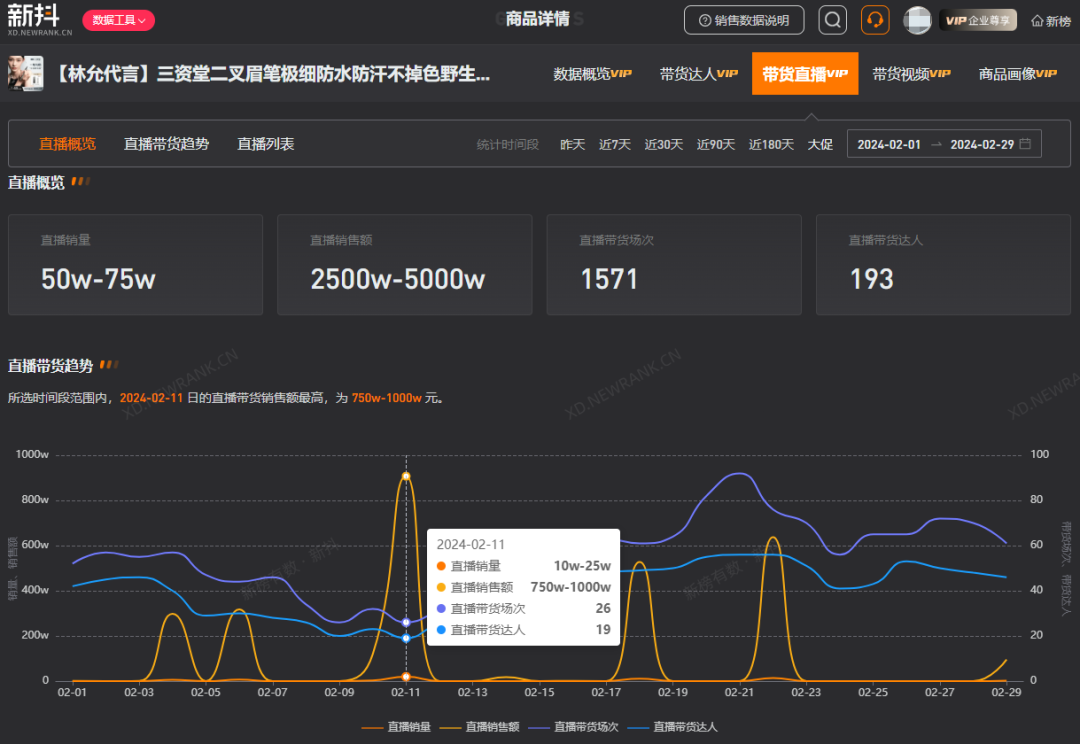Click 直播销量 card value 50w-75w
Image resolution: width=1080 pixels, height=744 pixels.
click(98, 280)
